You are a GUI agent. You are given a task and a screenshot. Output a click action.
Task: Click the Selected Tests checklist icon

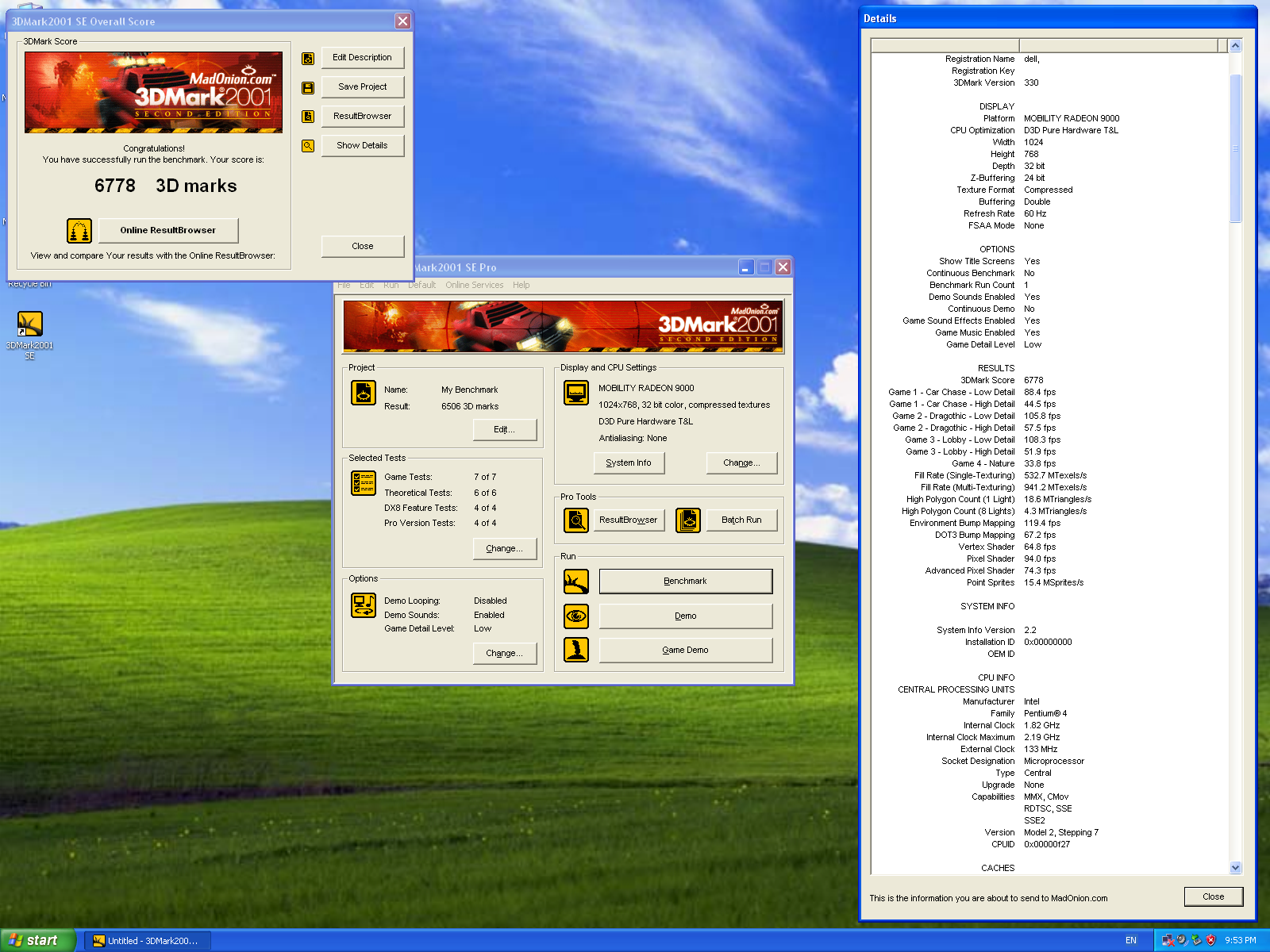[364, 483]
